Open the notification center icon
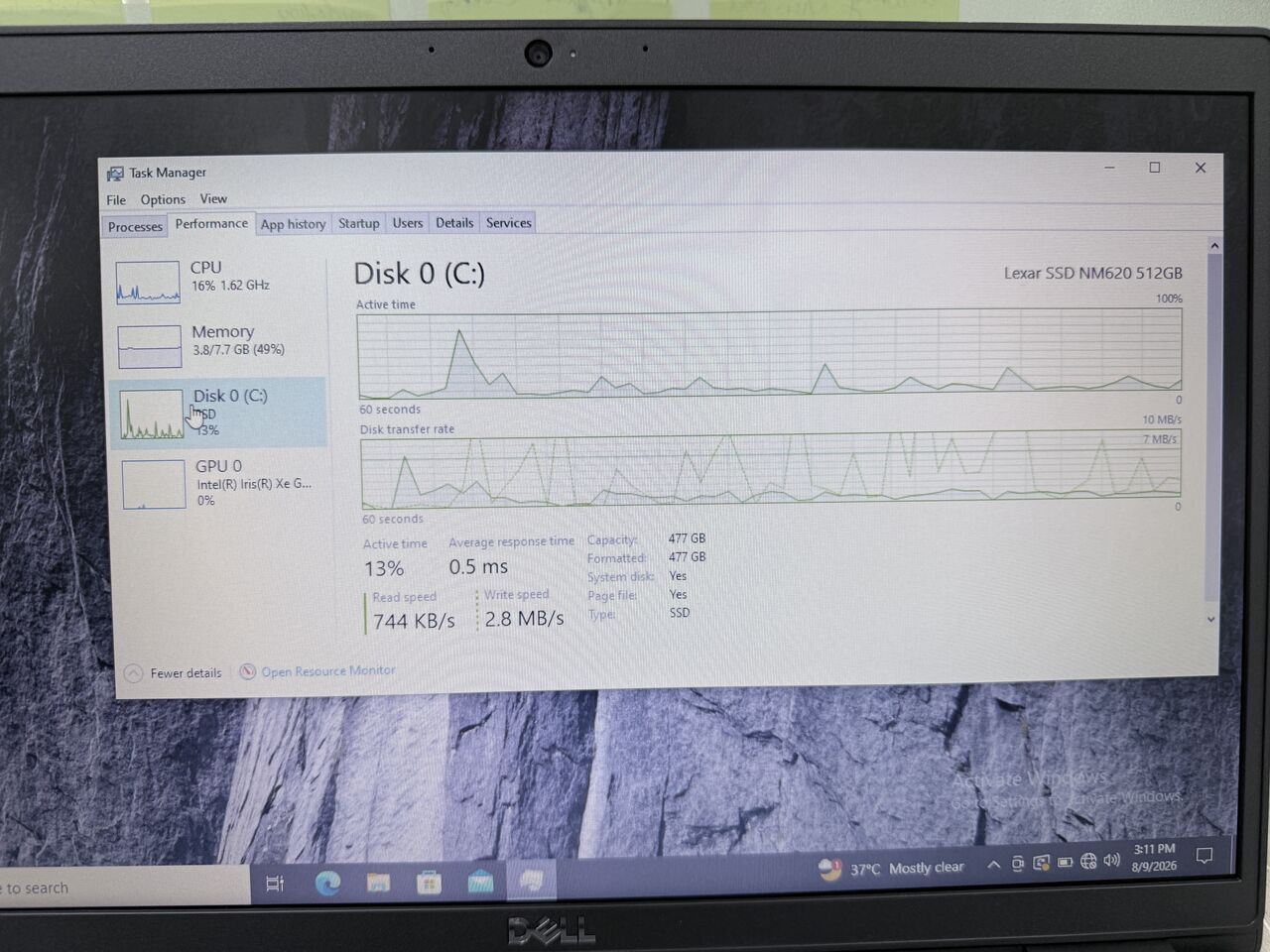This screenshot has width=1270, height=952. [1205, 856]
